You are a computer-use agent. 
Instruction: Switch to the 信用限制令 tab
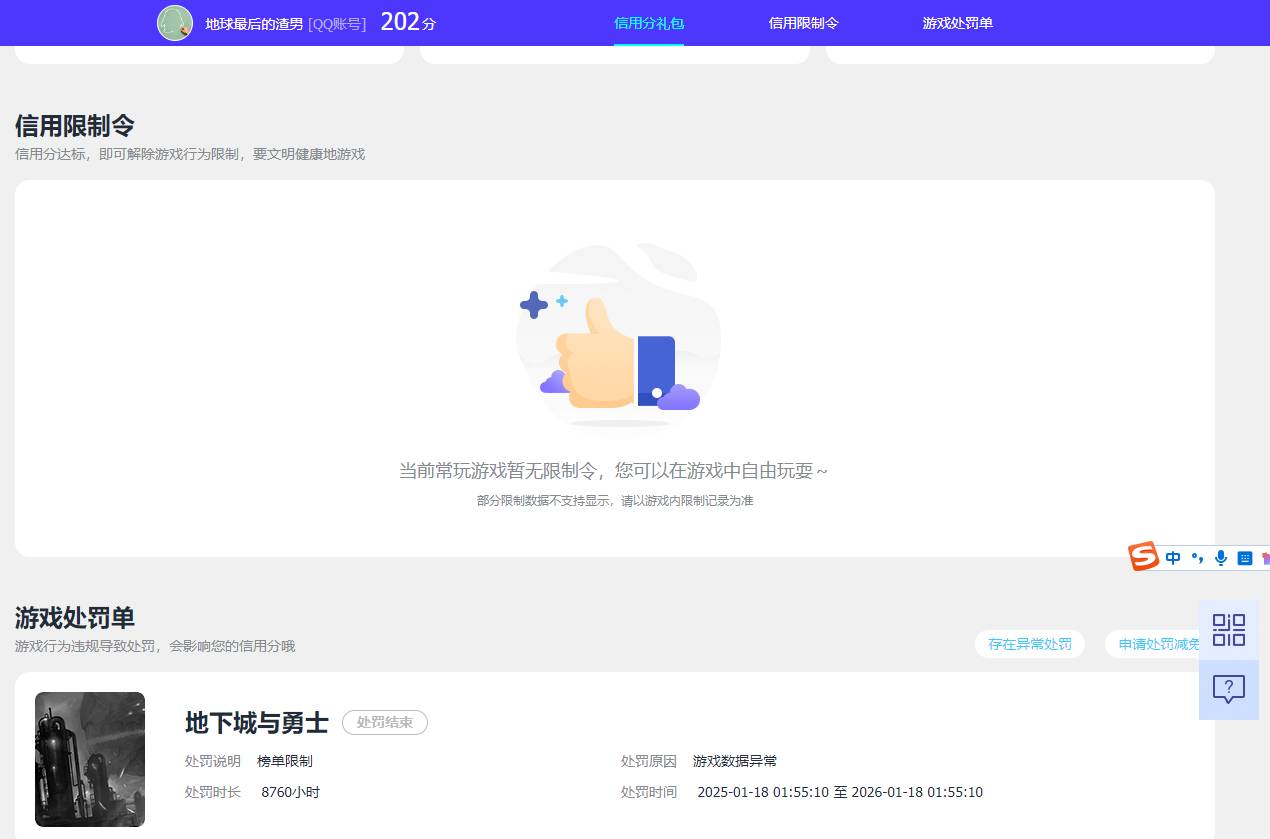coord(802,22)
